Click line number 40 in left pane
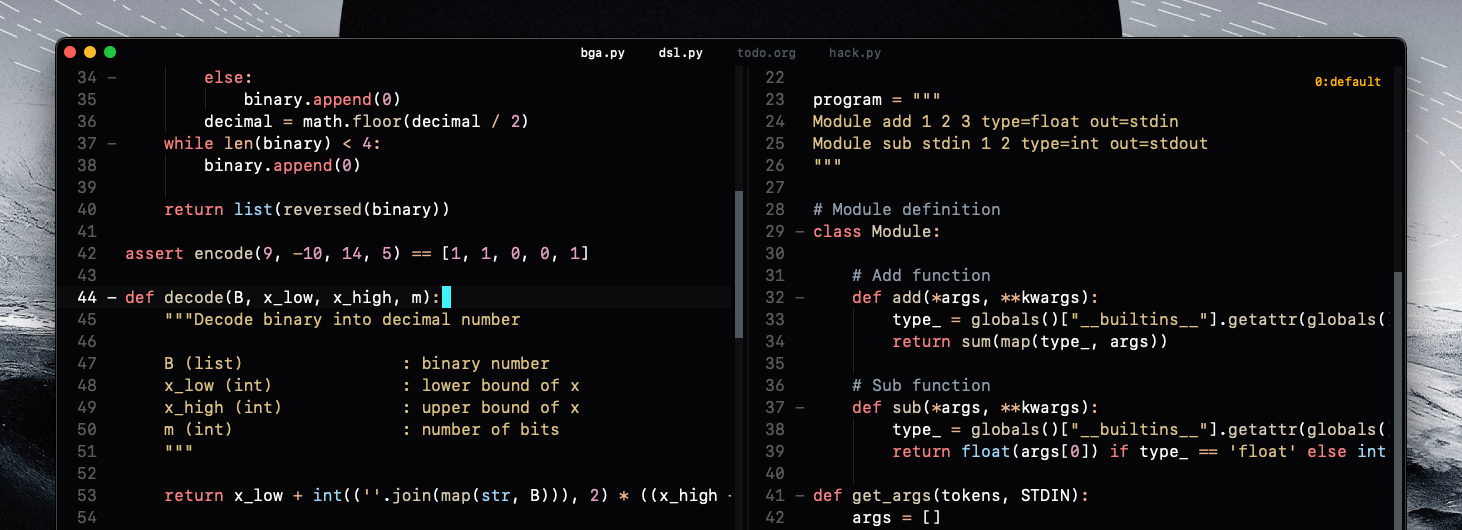This screenshot has height=530, width=1462. [86, 210]
